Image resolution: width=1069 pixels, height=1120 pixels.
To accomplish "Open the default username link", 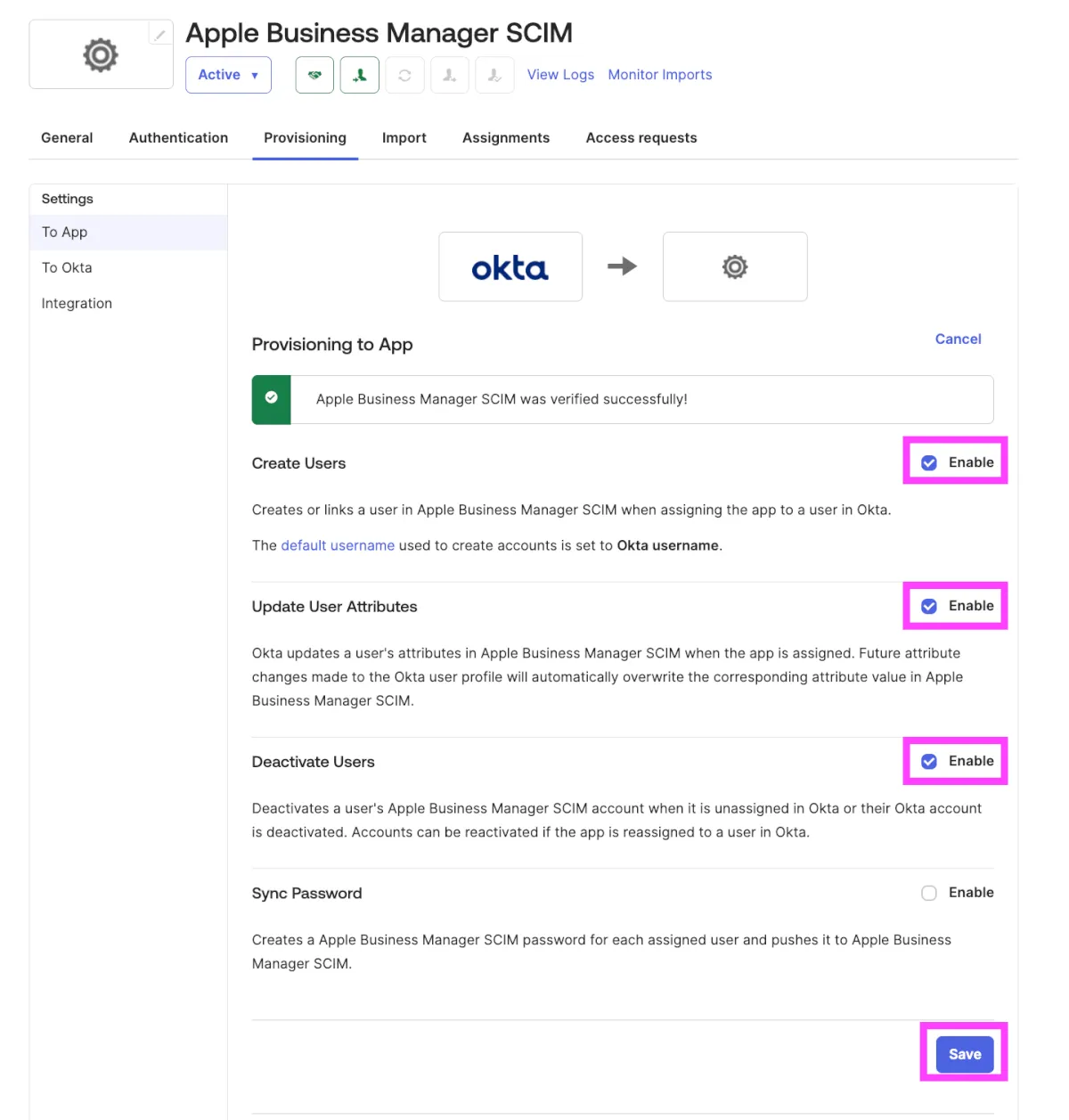I will (338, 545).
